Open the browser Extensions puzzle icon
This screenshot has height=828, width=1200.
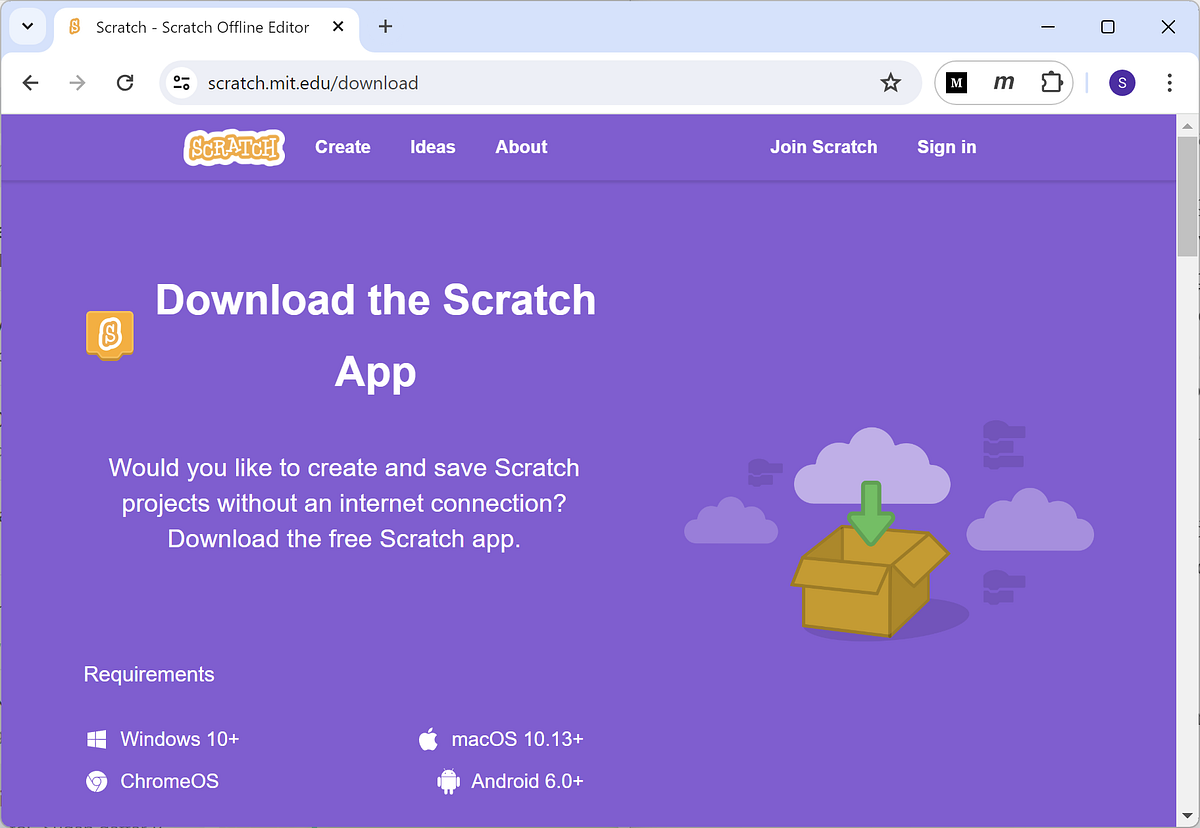point(1051,83)
